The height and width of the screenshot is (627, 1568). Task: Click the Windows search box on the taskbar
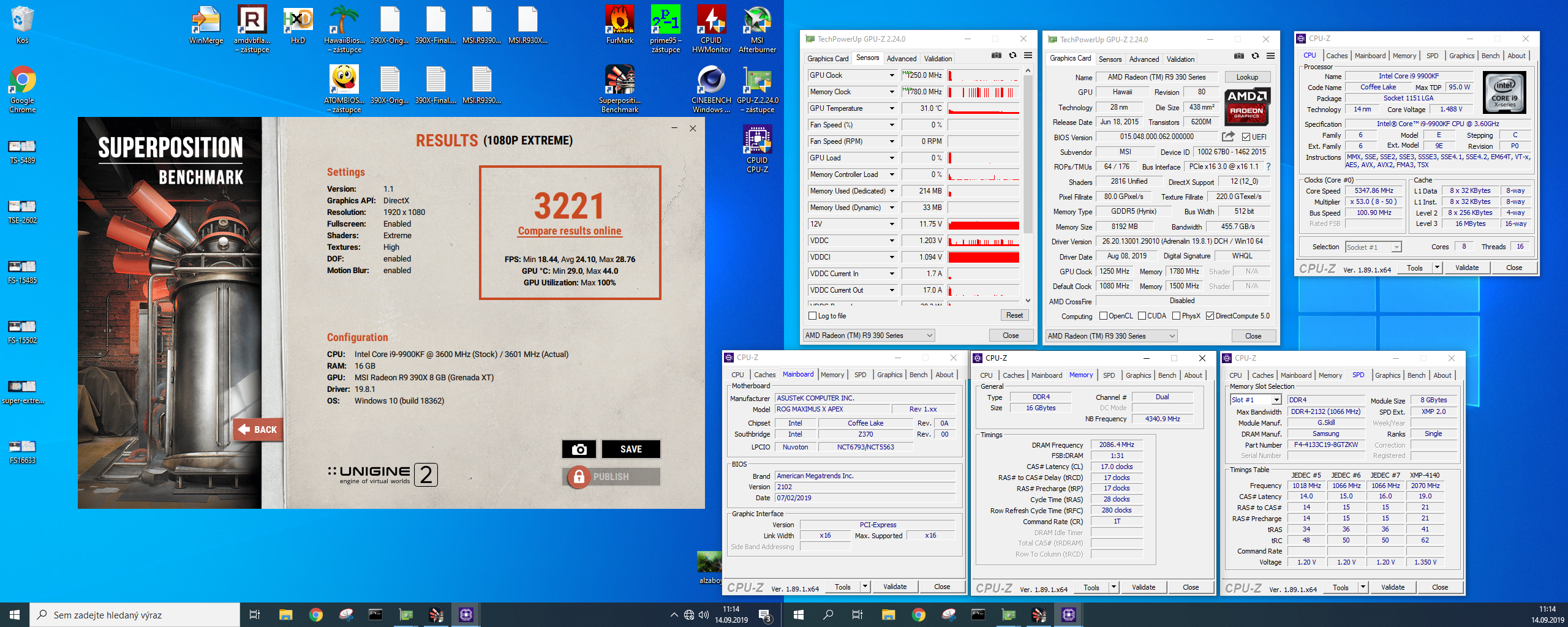click(135, 615)
